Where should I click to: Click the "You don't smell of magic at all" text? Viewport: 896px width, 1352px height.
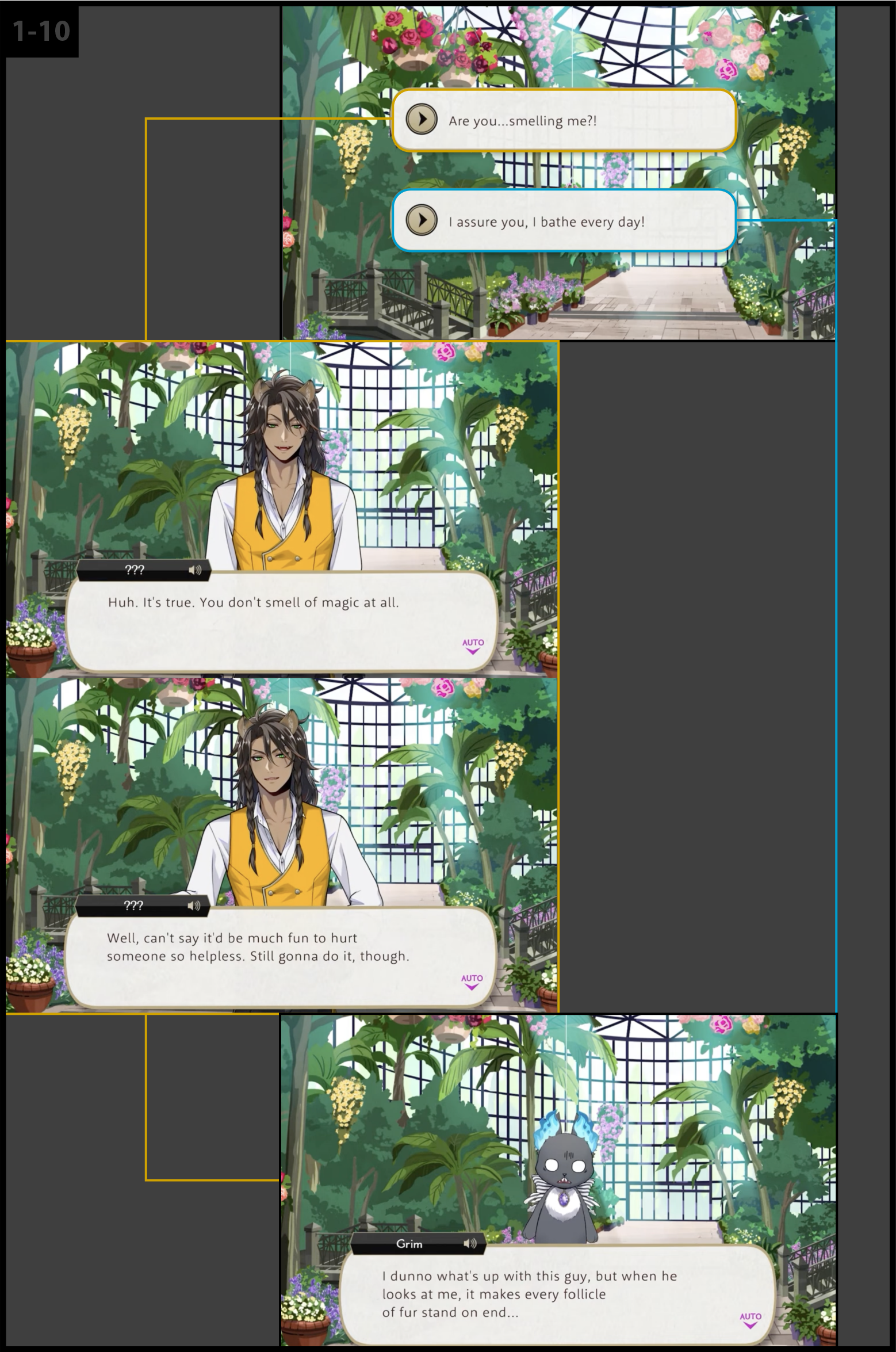pos(299,602)
